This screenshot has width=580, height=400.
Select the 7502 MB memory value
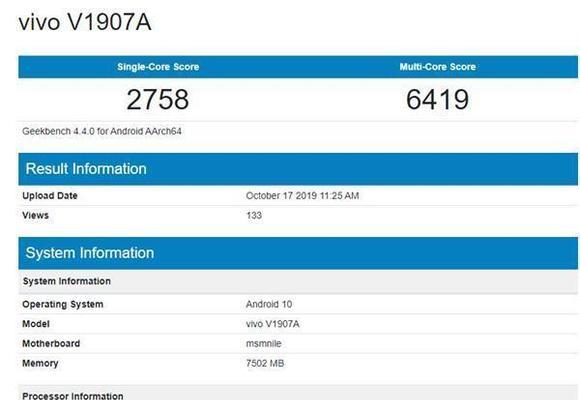pyautogui.click(x=265, y=363)
